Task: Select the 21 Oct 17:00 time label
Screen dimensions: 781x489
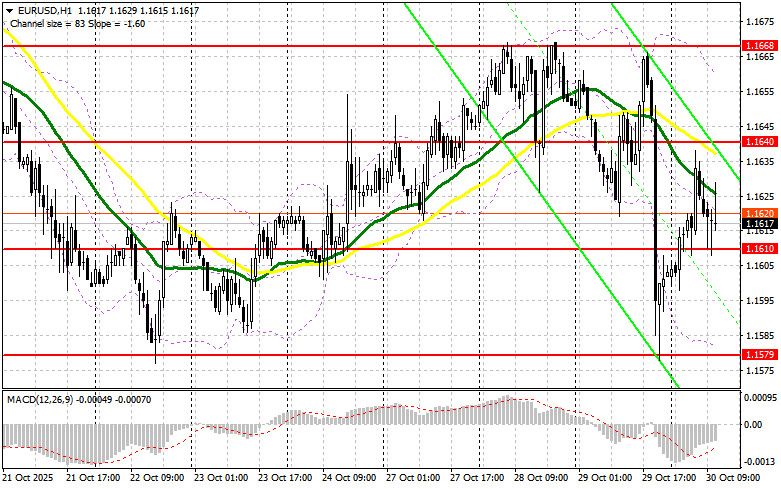Action: pos(93,478)
